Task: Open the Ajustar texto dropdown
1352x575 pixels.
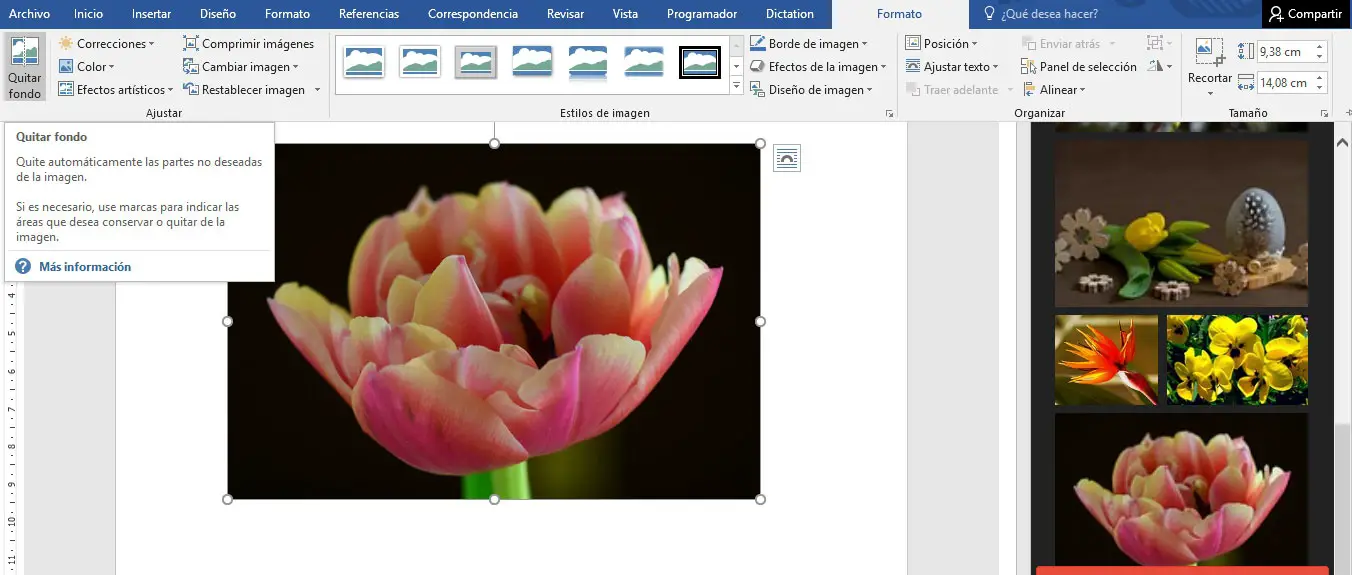Action: [x=953, y=67]
